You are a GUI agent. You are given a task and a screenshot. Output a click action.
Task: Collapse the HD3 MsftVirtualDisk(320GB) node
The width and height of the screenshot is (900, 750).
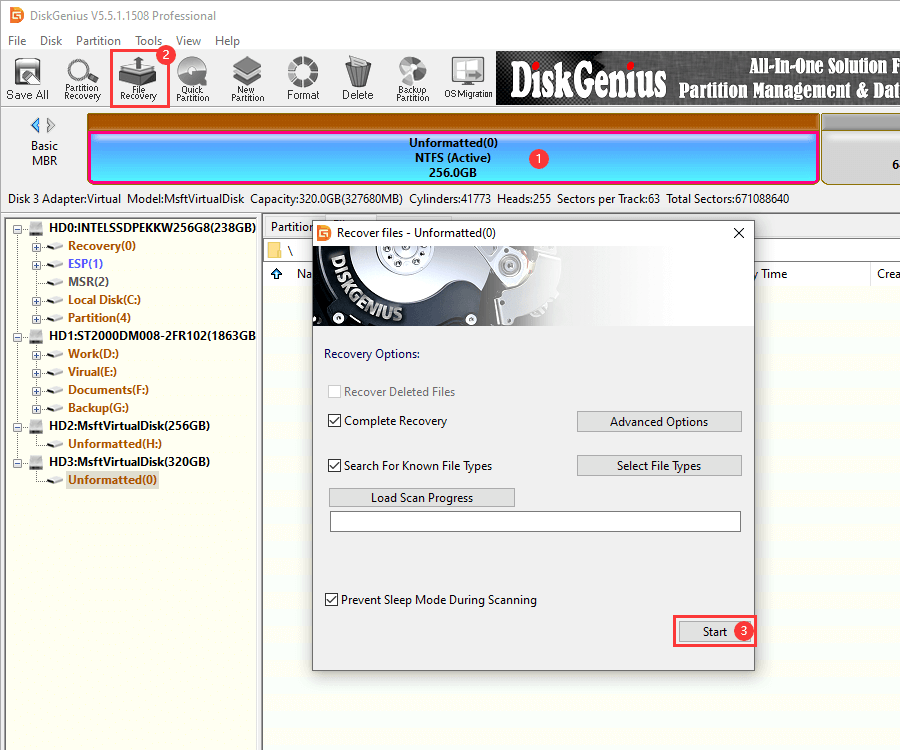[18, 463]
